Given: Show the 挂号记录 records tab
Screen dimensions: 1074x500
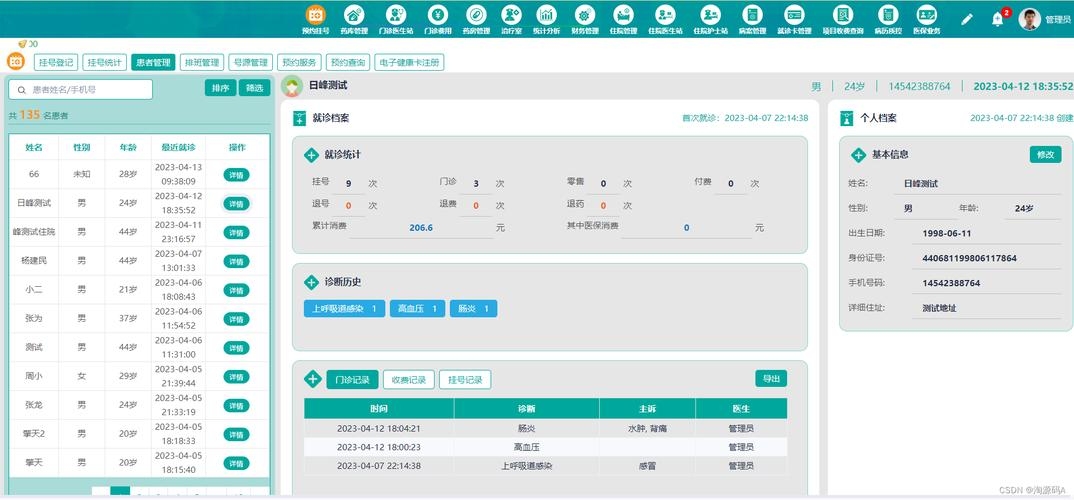Looking at the screenshot, I should click(465, 379).
